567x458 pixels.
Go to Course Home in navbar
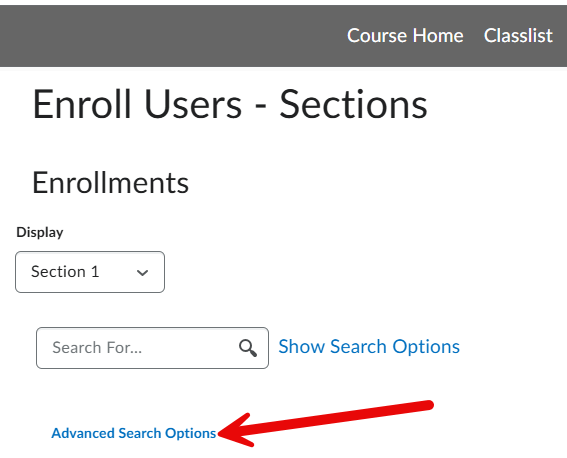click(405, 35)
